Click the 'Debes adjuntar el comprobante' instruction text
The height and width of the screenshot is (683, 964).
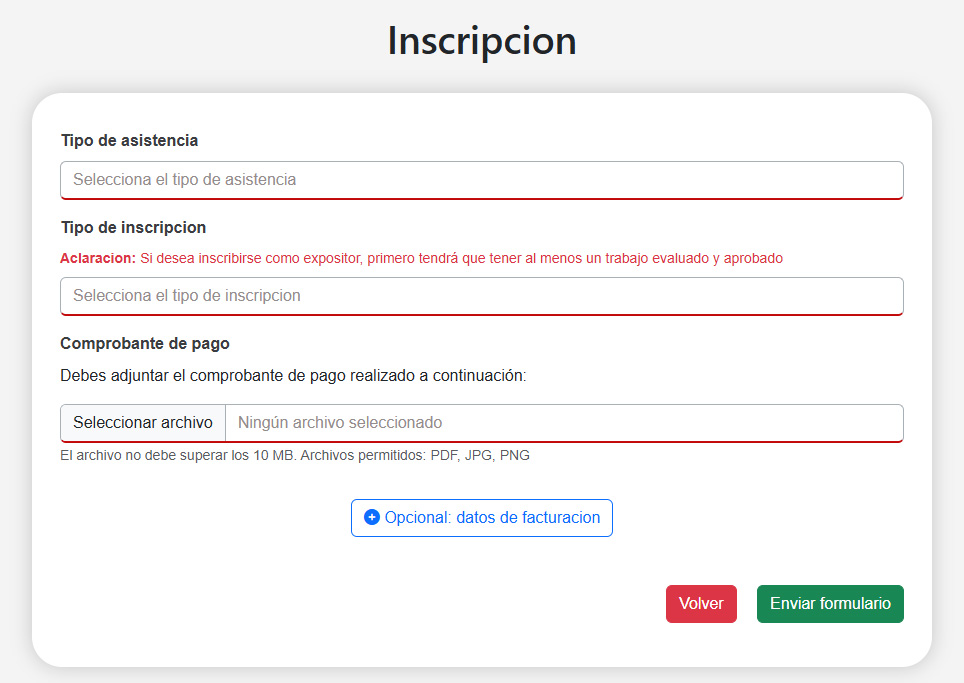(293, 376)
